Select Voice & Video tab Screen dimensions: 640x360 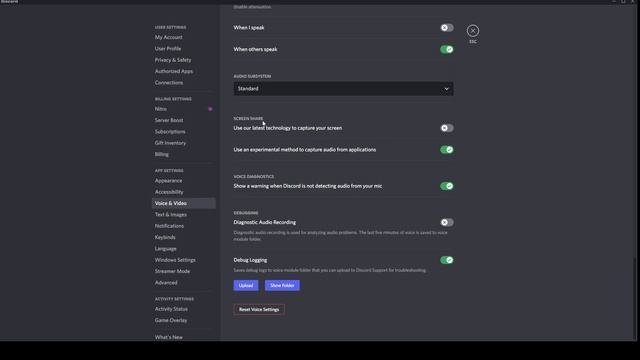tap(184, 203)
